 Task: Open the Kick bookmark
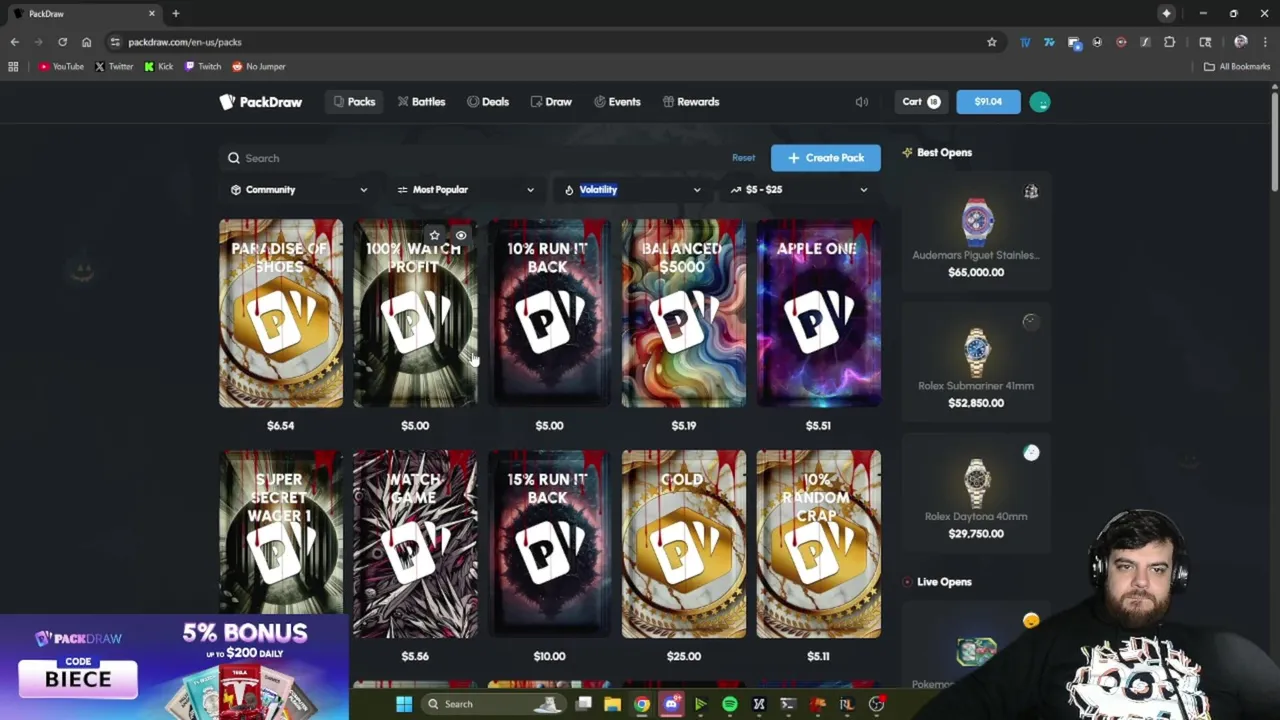tap(159, 66)
